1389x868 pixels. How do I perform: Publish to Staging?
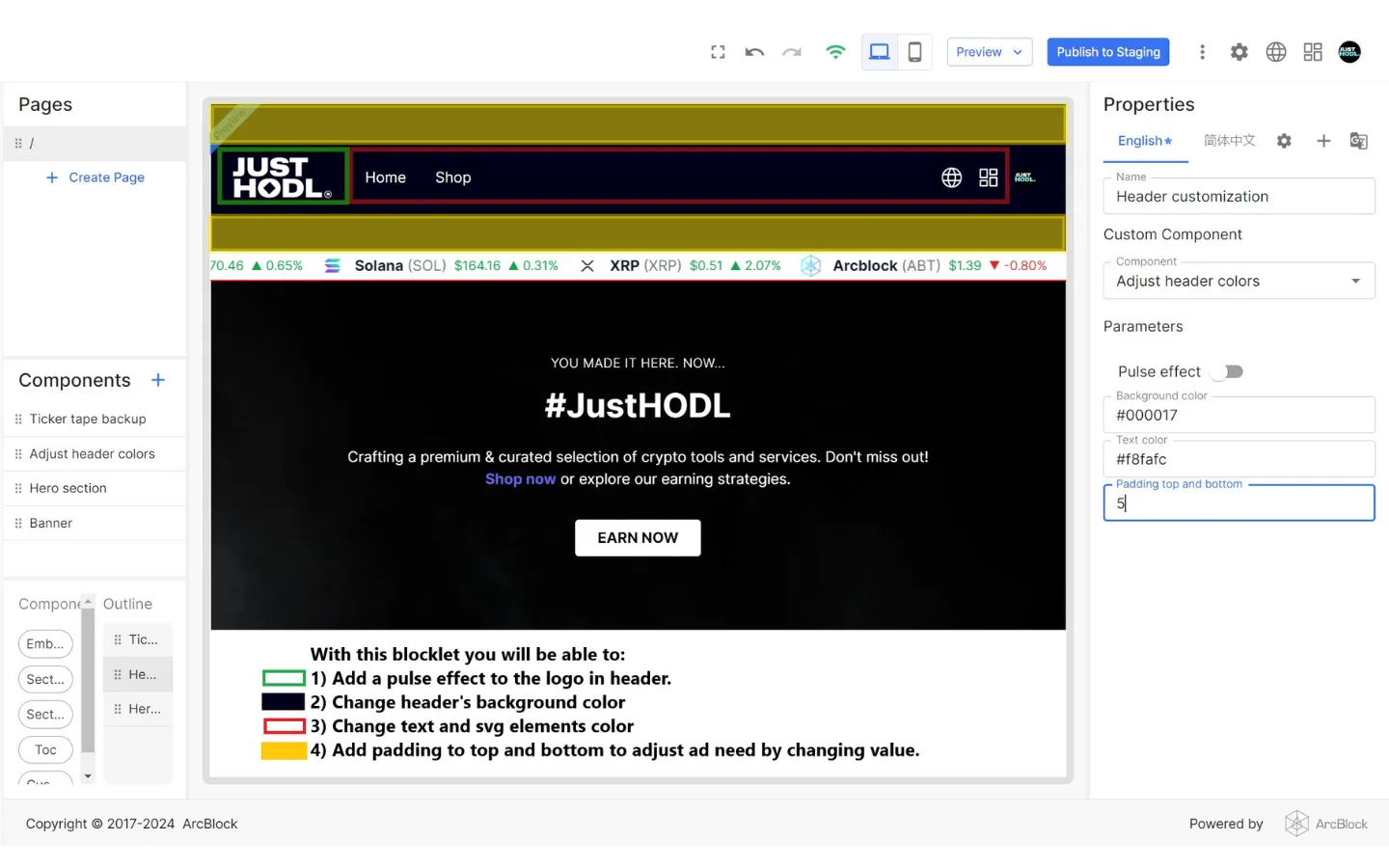pos(1108,52)
